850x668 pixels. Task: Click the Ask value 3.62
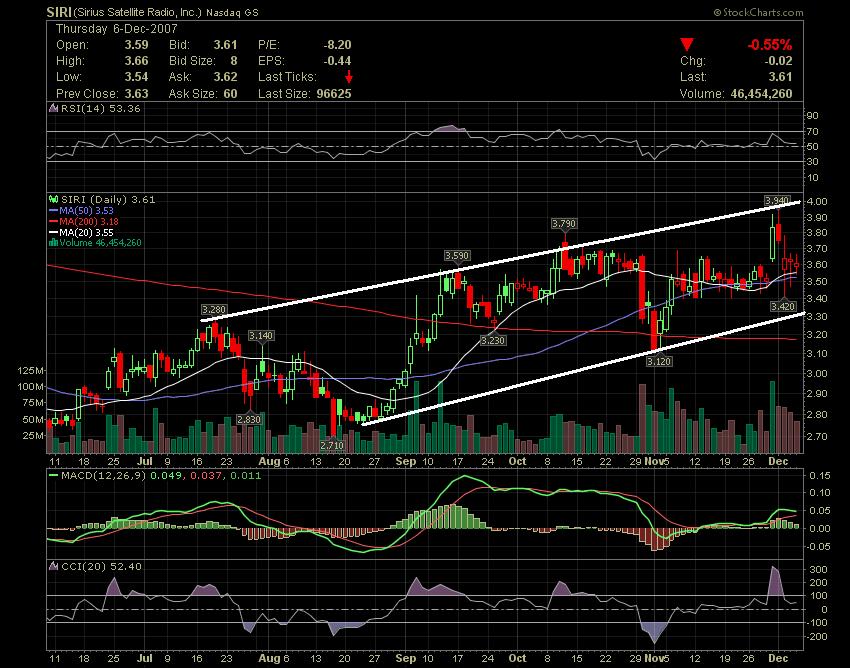tap(226, 77)
